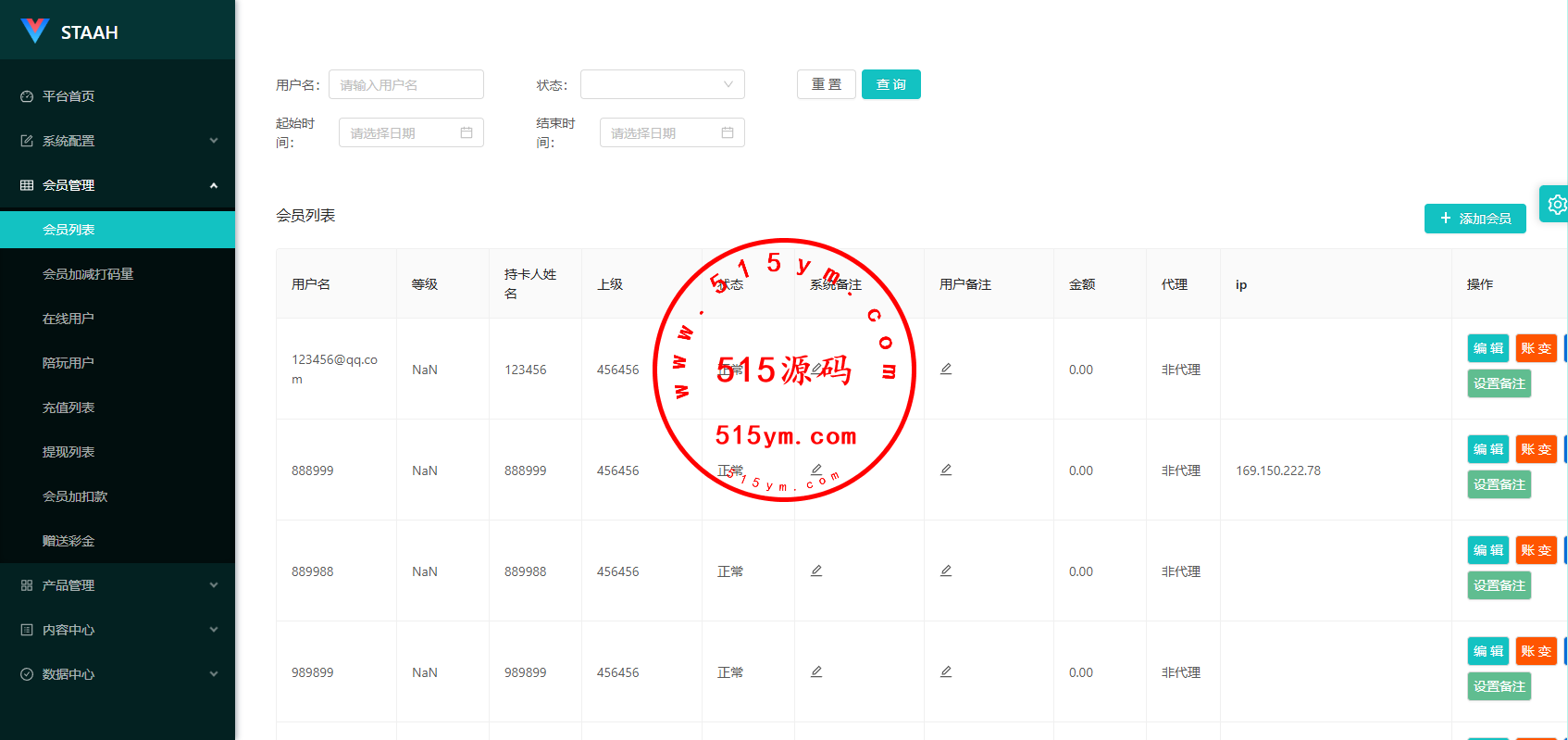
Task: Click 设置备注 for user 888999
Action: 1500,484
